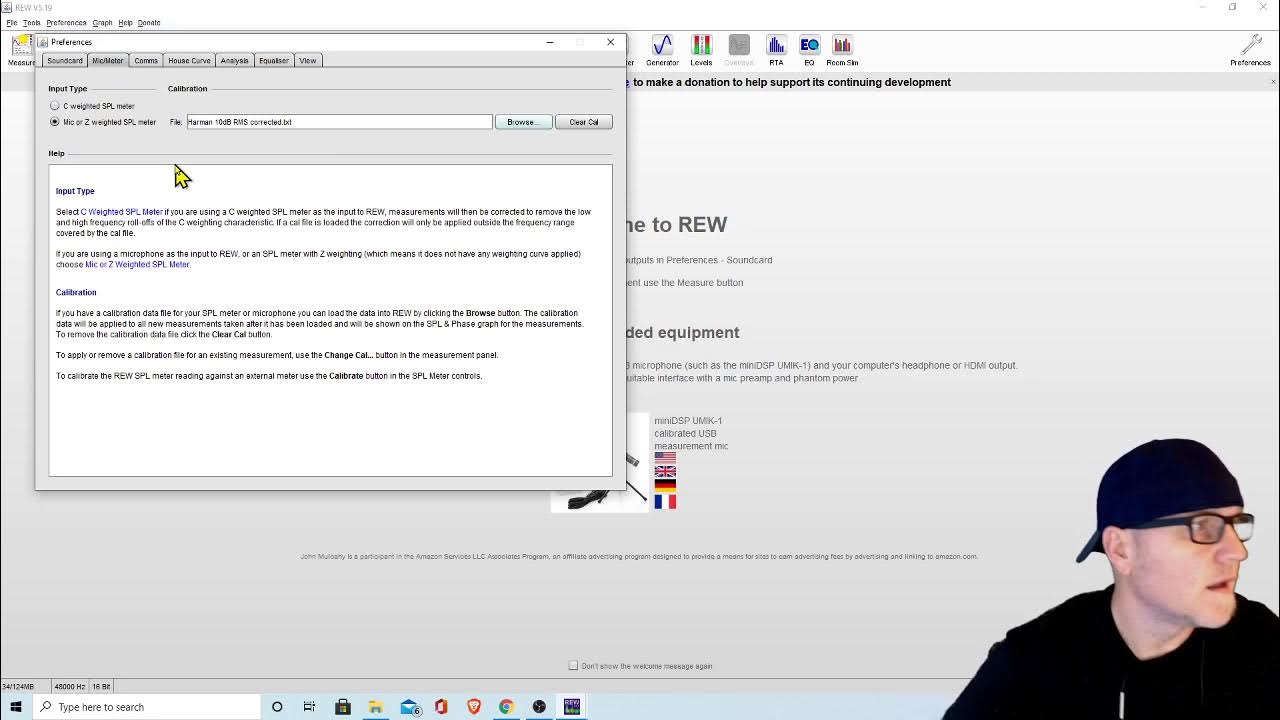Launch Brave browser from the taskbar

(474, 707)
